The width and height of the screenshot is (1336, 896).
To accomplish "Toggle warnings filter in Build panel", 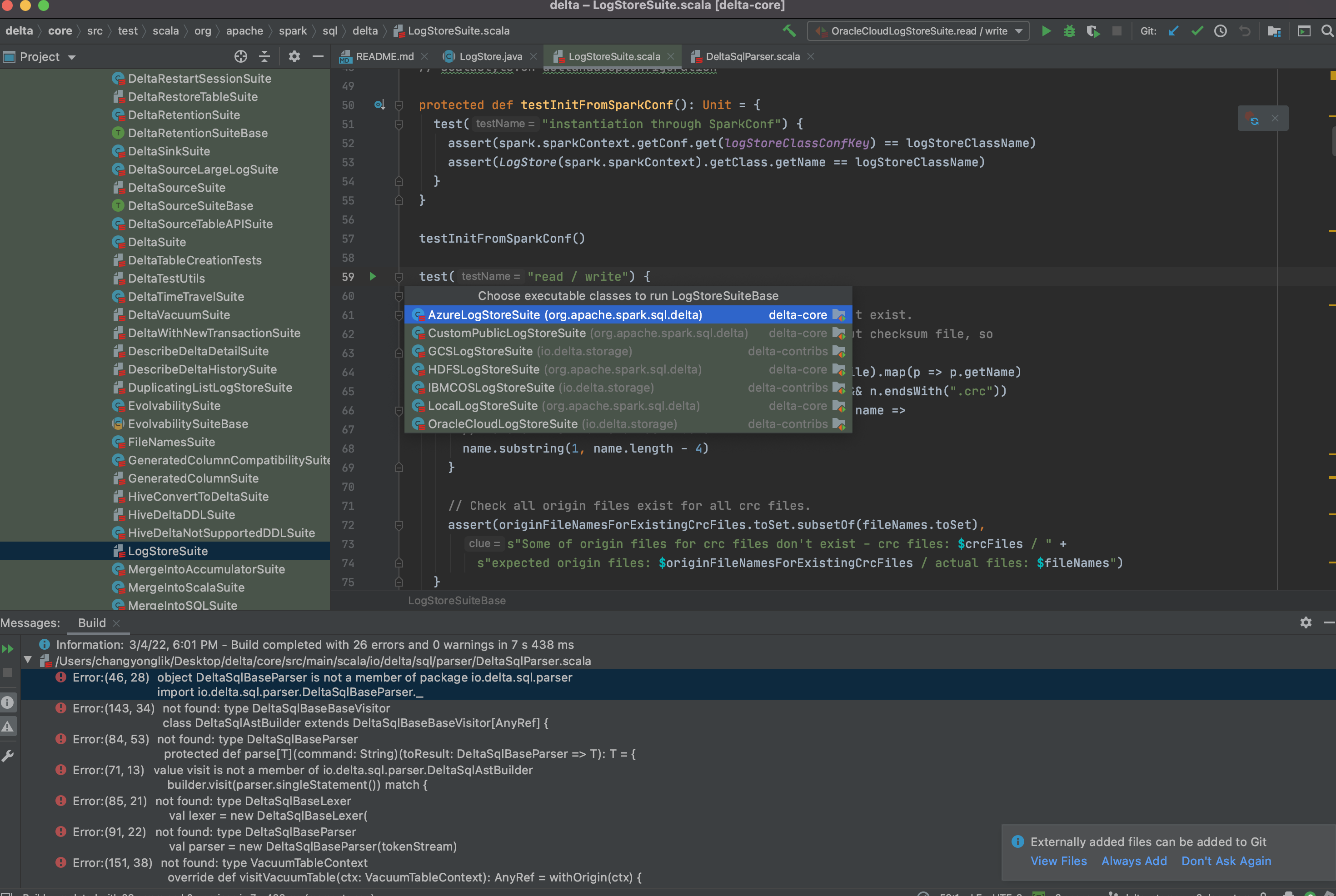I will click(x=8, y=726).
